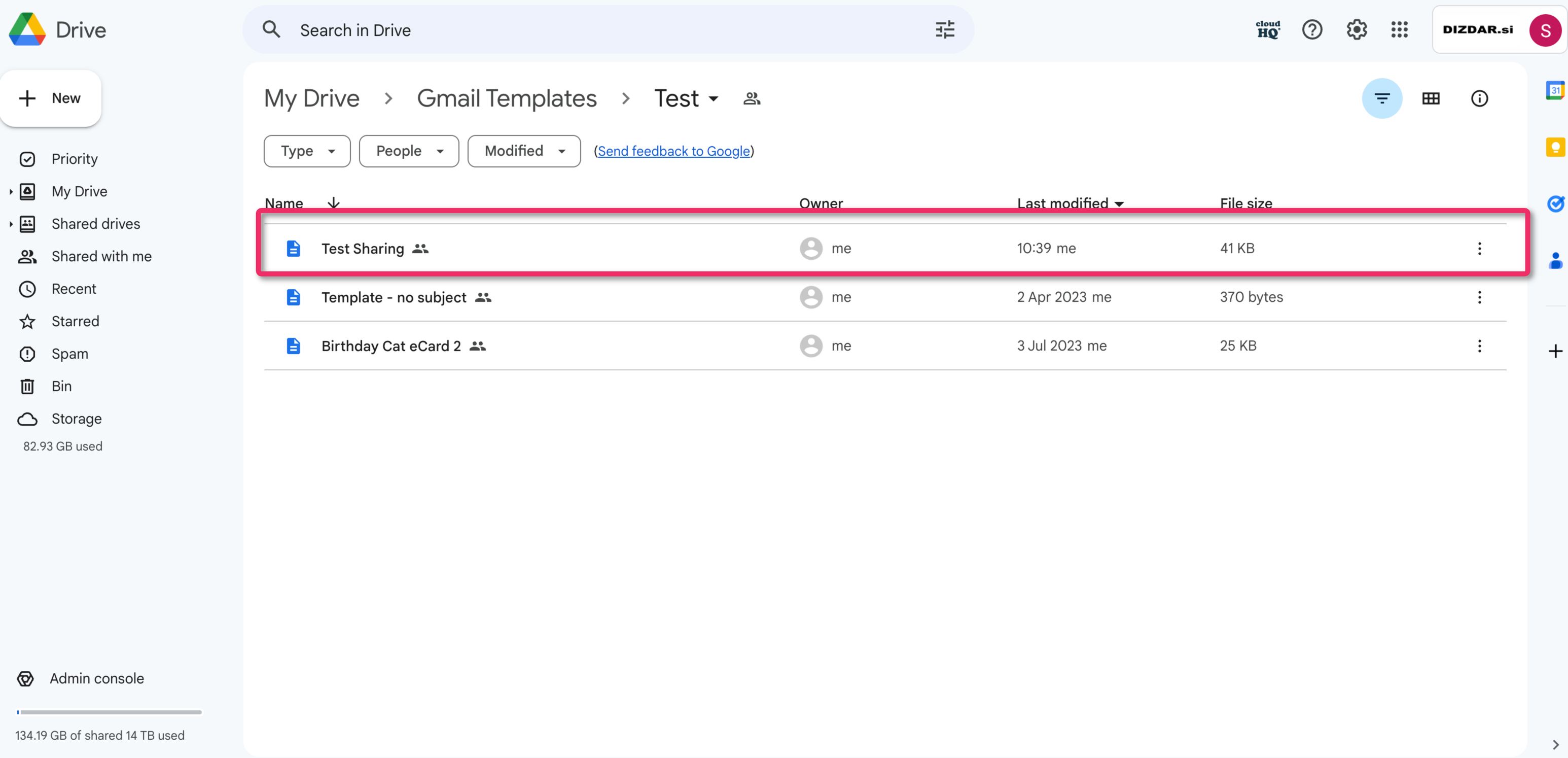This screenshot has width=1568, height=758.
Task: Click the storage usage progress bar
Action: click(x=109, y=711)
